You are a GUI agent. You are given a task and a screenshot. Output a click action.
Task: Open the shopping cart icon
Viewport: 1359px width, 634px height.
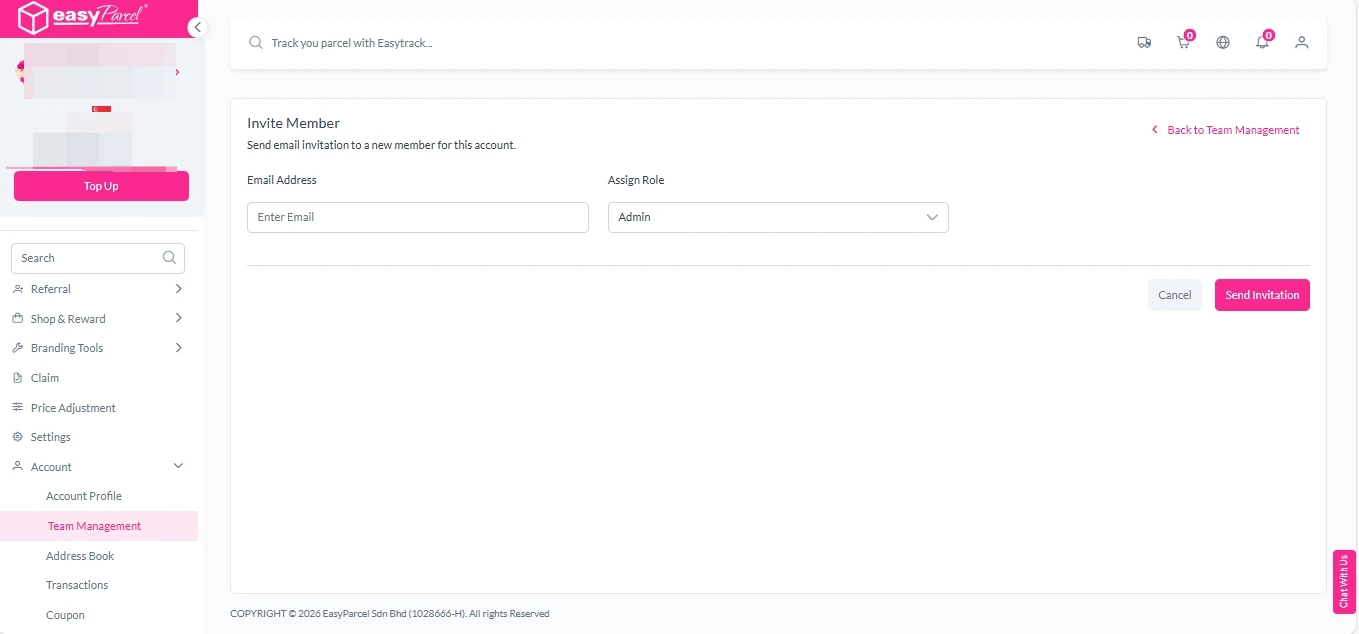click(1183, 43)
